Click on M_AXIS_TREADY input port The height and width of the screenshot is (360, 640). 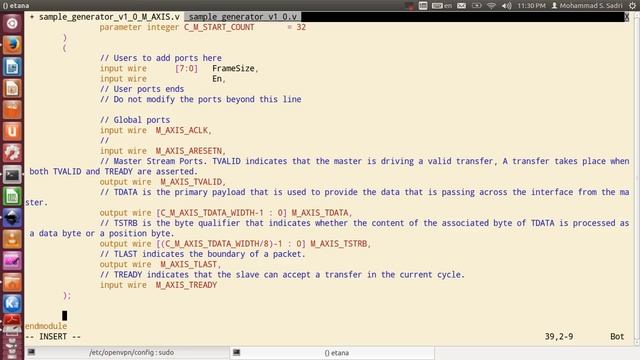point(186,285)
